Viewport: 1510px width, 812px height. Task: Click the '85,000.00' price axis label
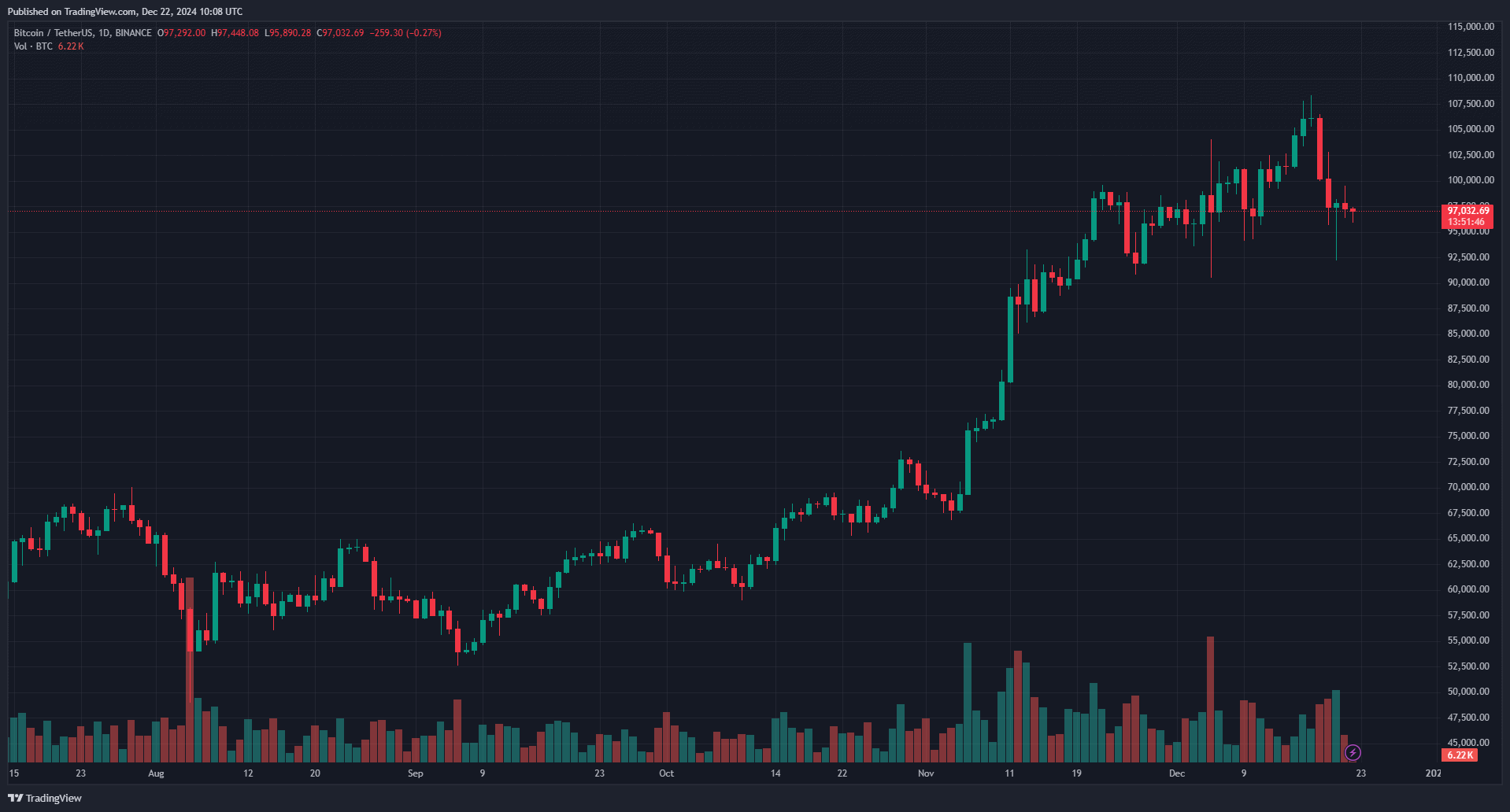pos(1469,334)
